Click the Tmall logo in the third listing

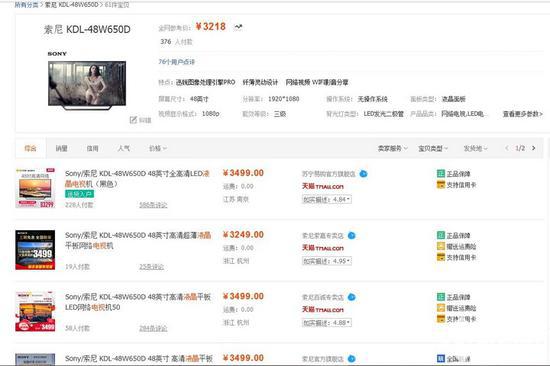coord(323,310)
